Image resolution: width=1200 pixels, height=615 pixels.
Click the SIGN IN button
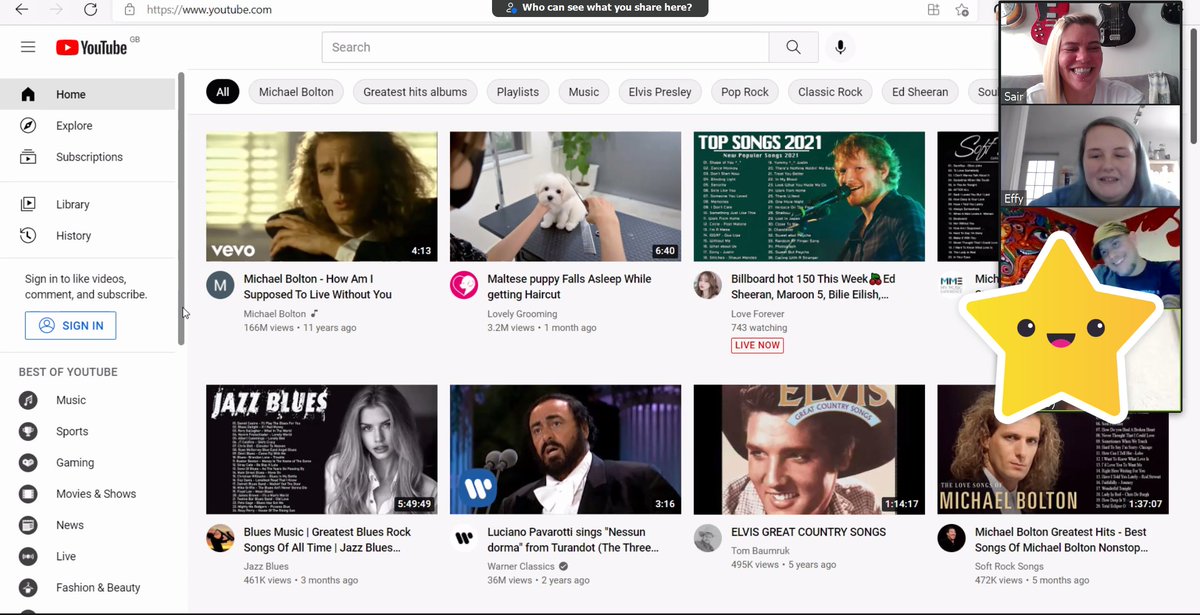pos(70,325)
